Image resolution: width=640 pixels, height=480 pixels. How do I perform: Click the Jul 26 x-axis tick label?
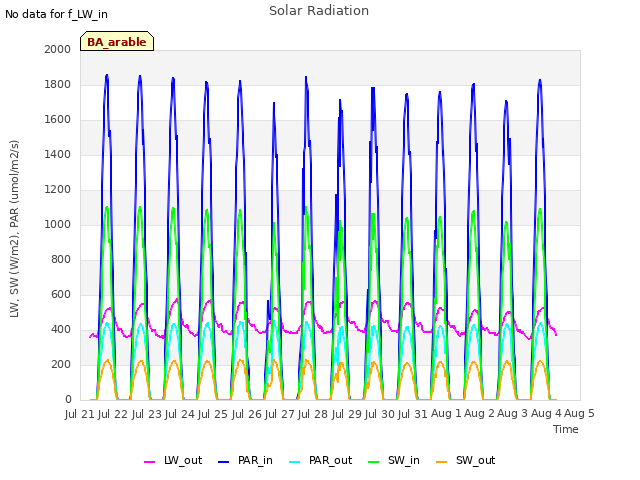coord(247,414)
